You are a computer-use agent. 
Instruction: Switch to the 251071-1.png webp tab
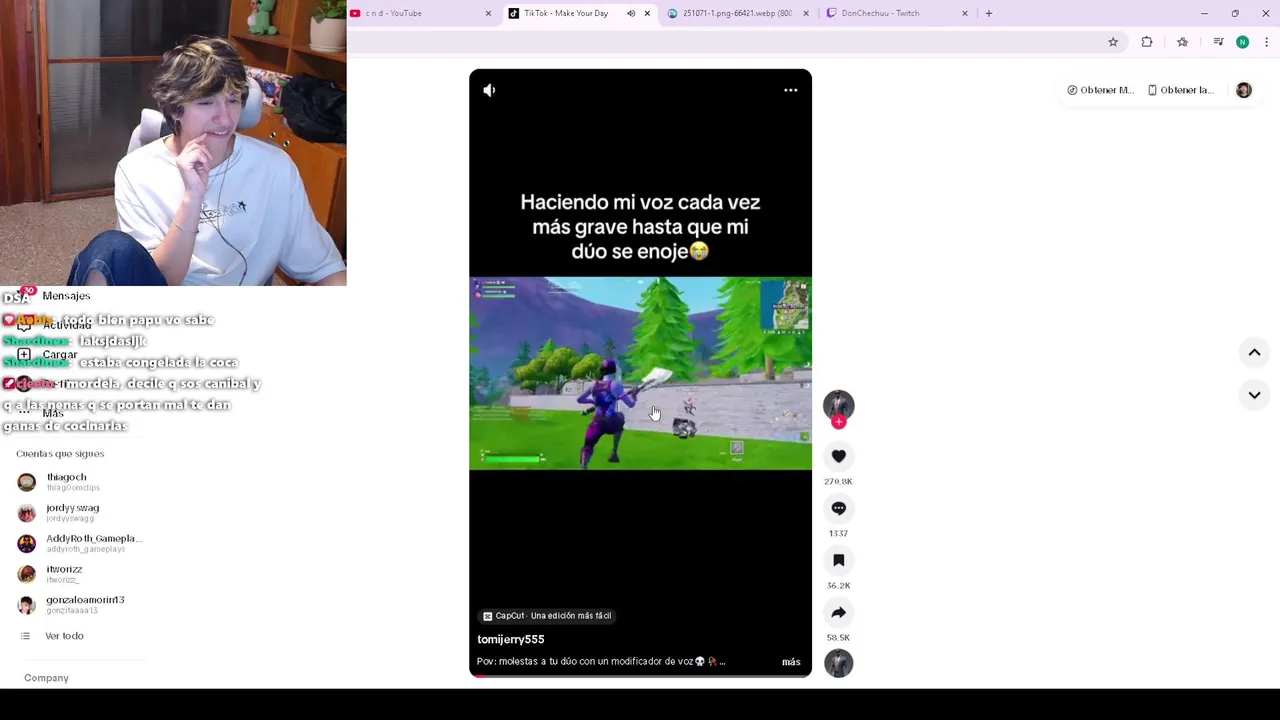coord(737,13)
